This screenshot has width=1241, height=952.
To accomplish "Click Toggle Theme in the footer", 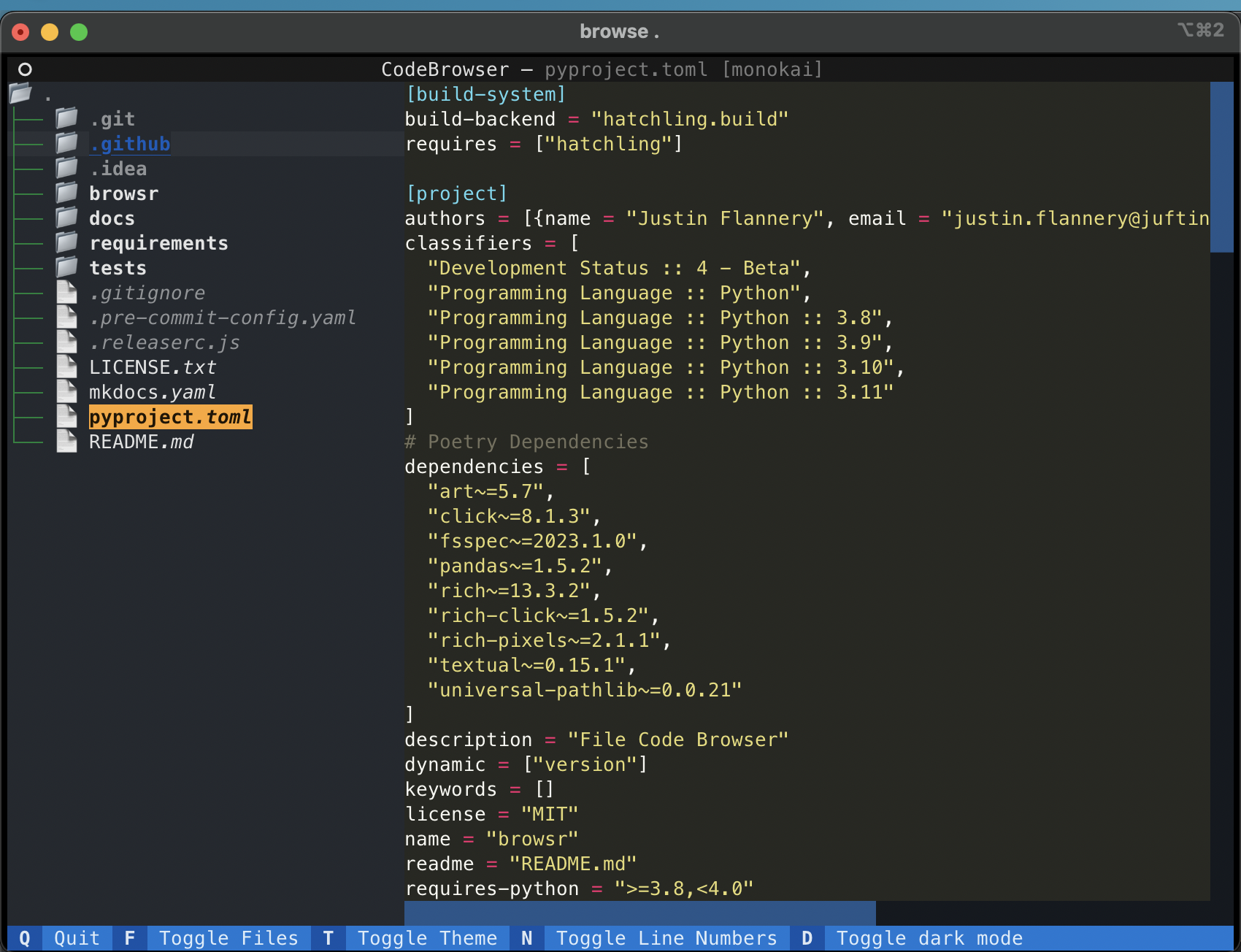I will coord(428,938).
